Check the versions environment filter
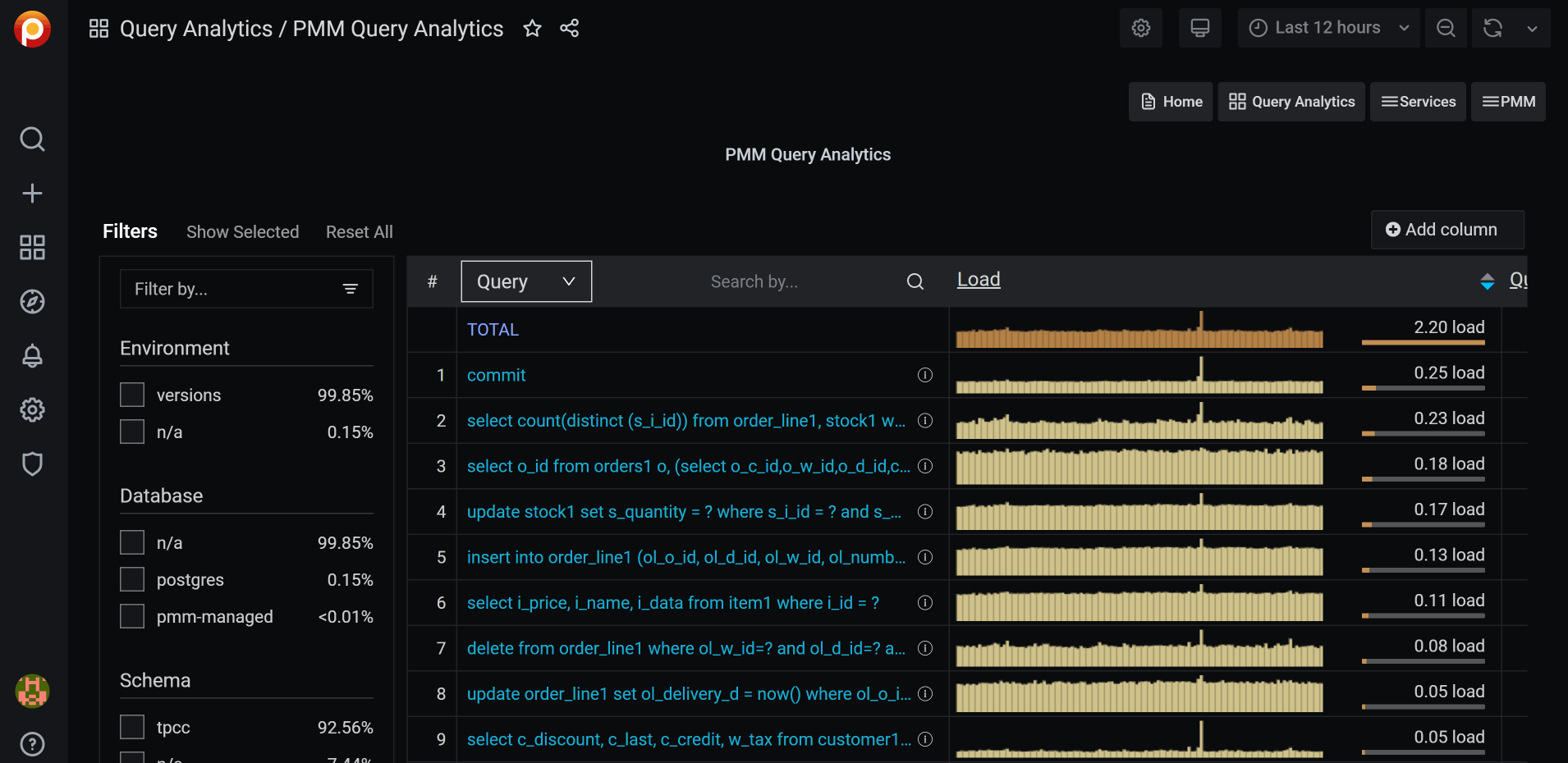Viewport: 1568px width, 763px height. 132,395
